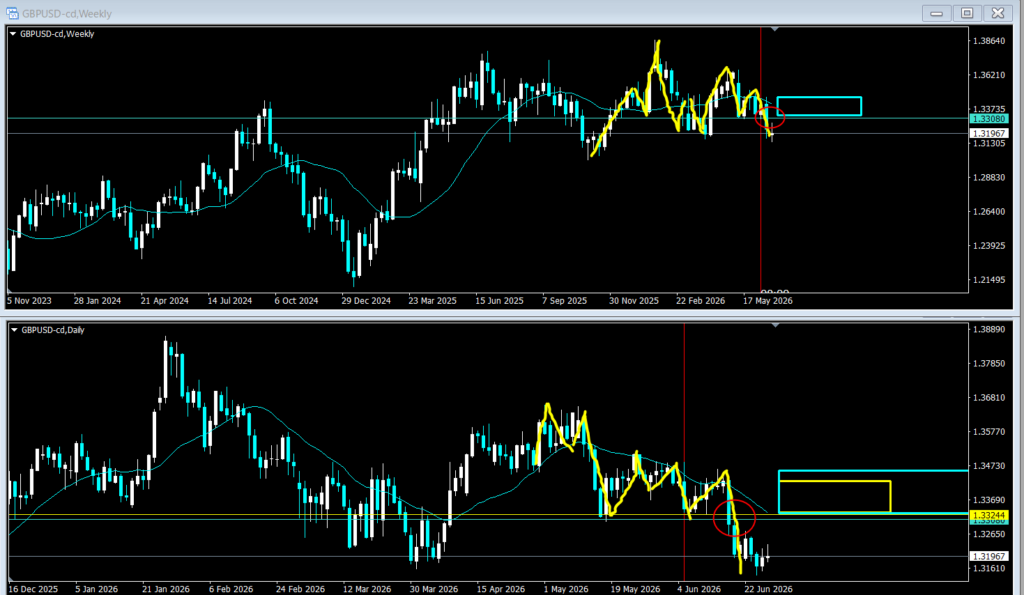Viewport: 1024px width, 595px height.
Task: Click the 1.38890 price on Daily scale
Action: click(x=989, y=329)
